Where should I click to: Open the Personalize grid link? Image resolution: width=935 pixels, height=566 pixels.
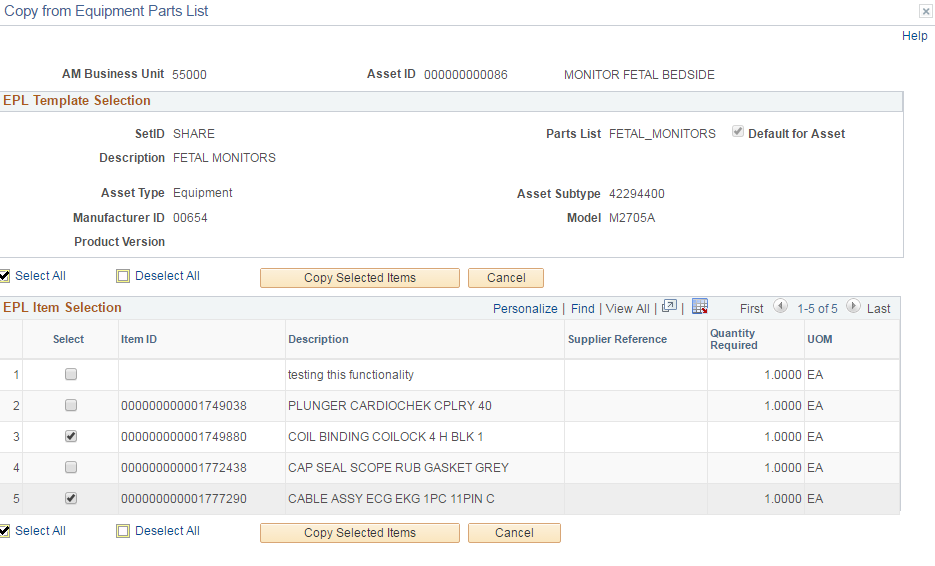[525, 309]
